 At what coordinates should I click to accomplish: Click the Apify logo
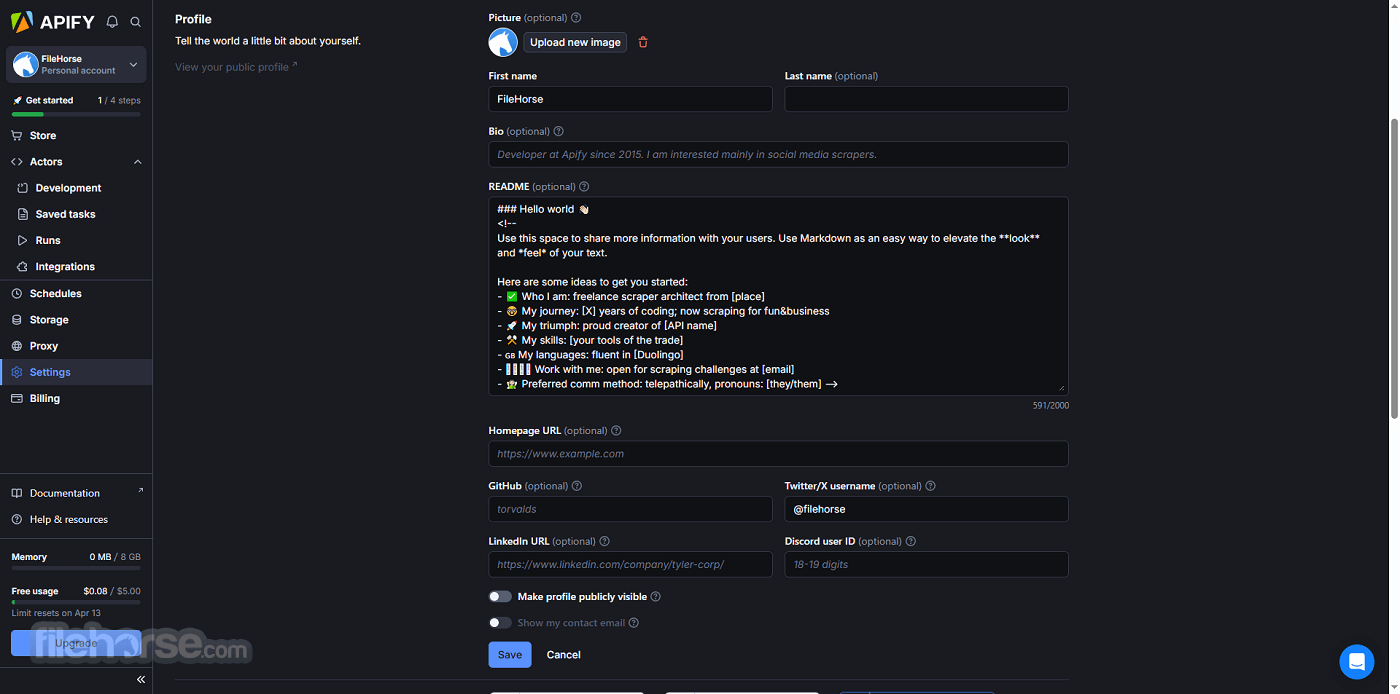[x=52, y=21]
